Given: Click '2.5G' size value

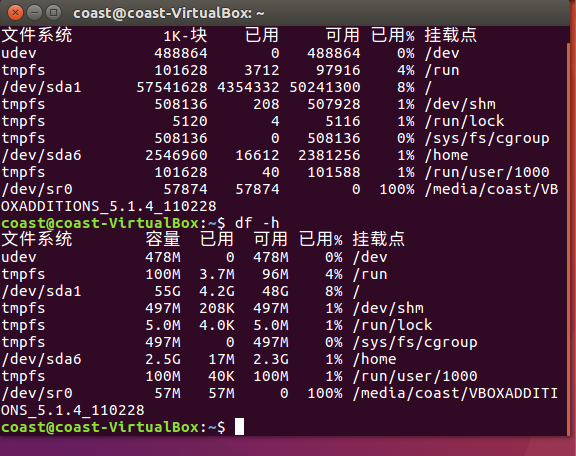Looking at the screenshot, I should point(163,359).
